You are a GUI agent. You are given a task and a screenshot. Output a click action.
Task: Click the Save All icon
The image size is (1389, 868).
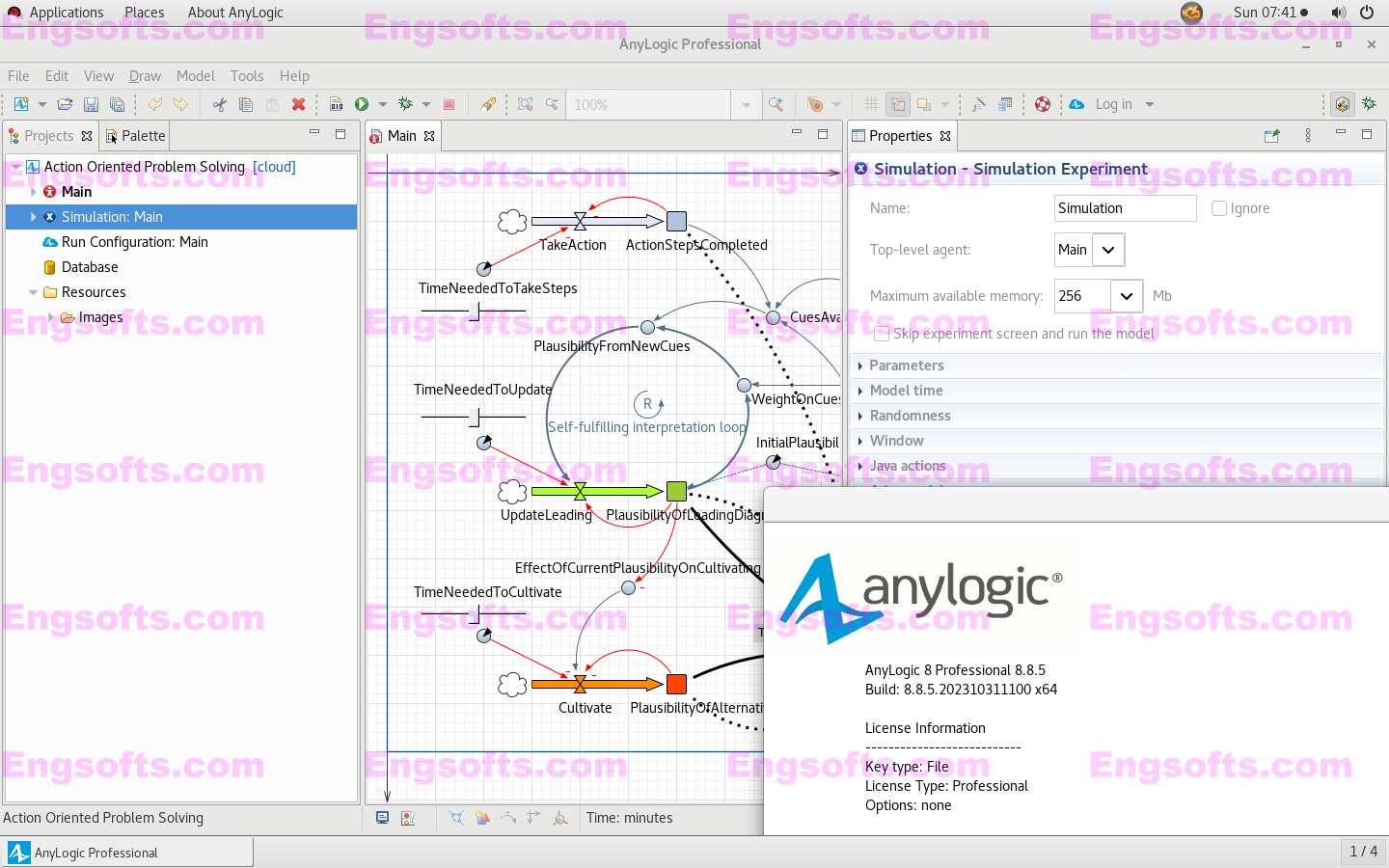tap(117, 104)
